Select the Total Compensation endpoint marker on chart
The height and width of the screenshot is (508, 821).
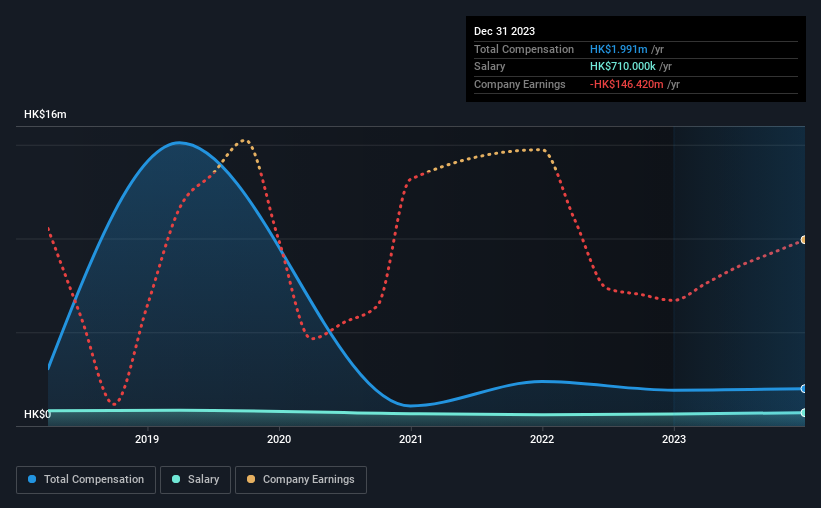[x=804, y=389]
